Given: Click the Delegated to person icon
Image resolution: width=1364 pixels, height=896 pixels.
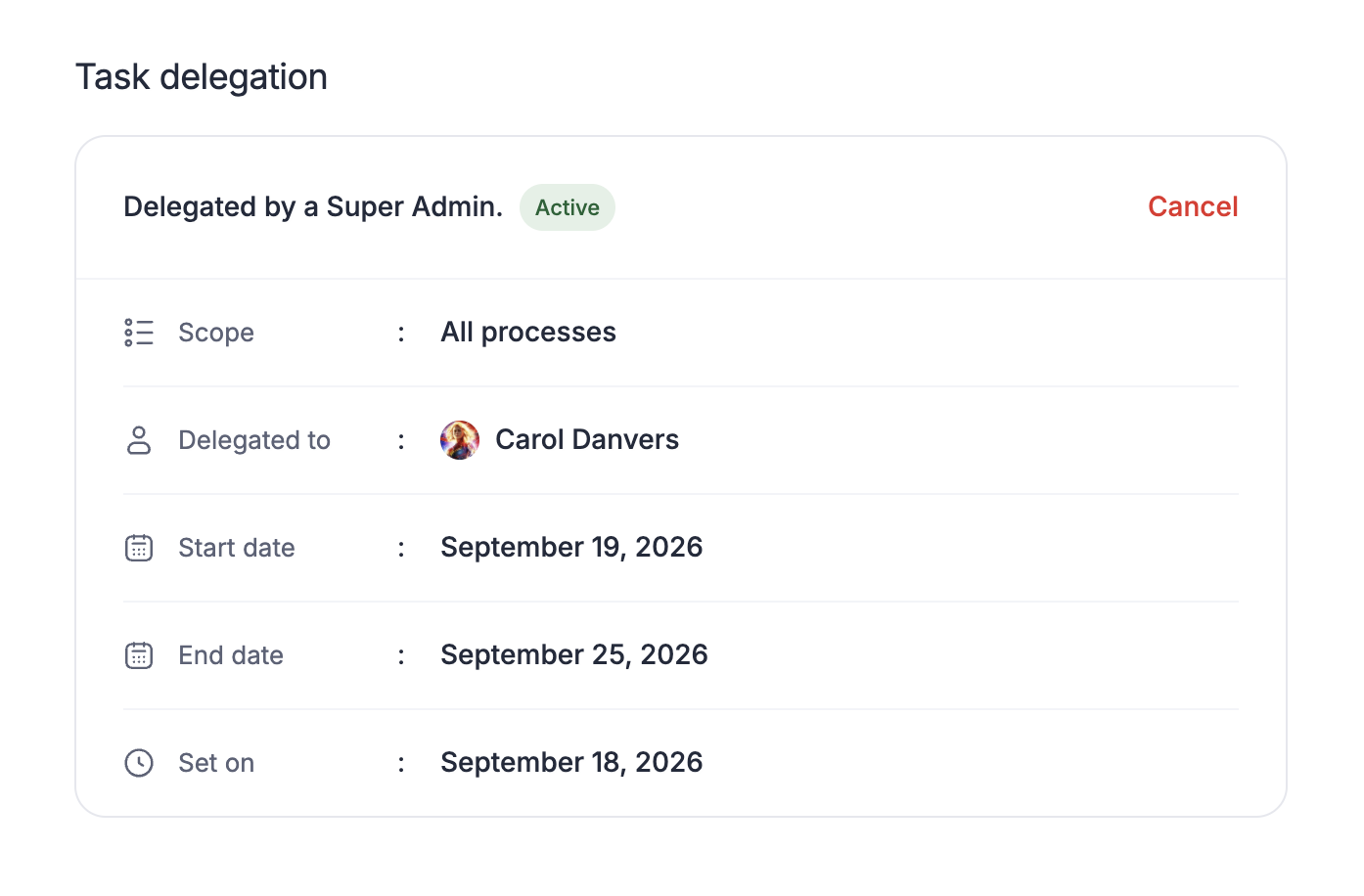Looking at the screenshot, I should point(139,440).
